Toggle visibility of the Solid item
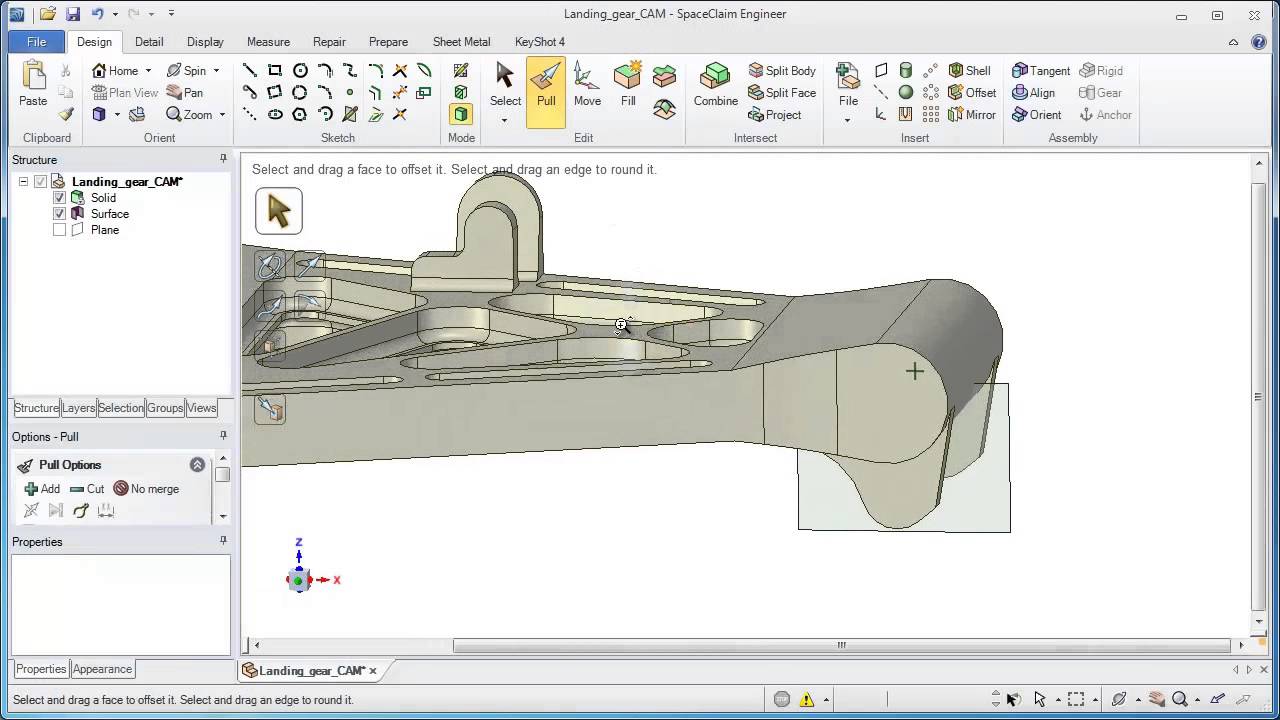The width and height of the screenshot is (1280, 720). click(x=59, y=197)
